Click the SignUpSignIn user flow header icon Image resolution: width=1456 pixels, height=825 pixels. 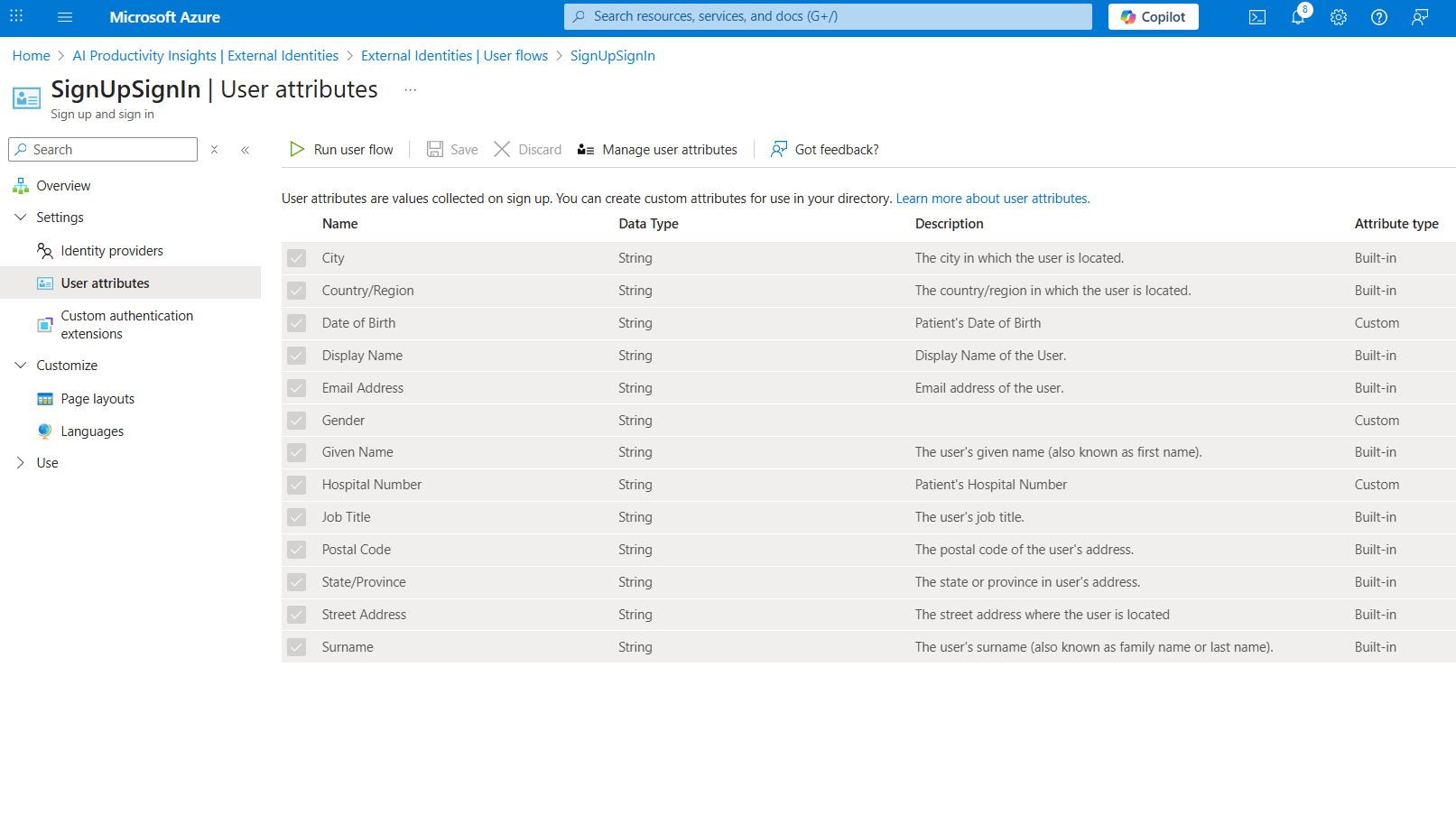(26, 97)
